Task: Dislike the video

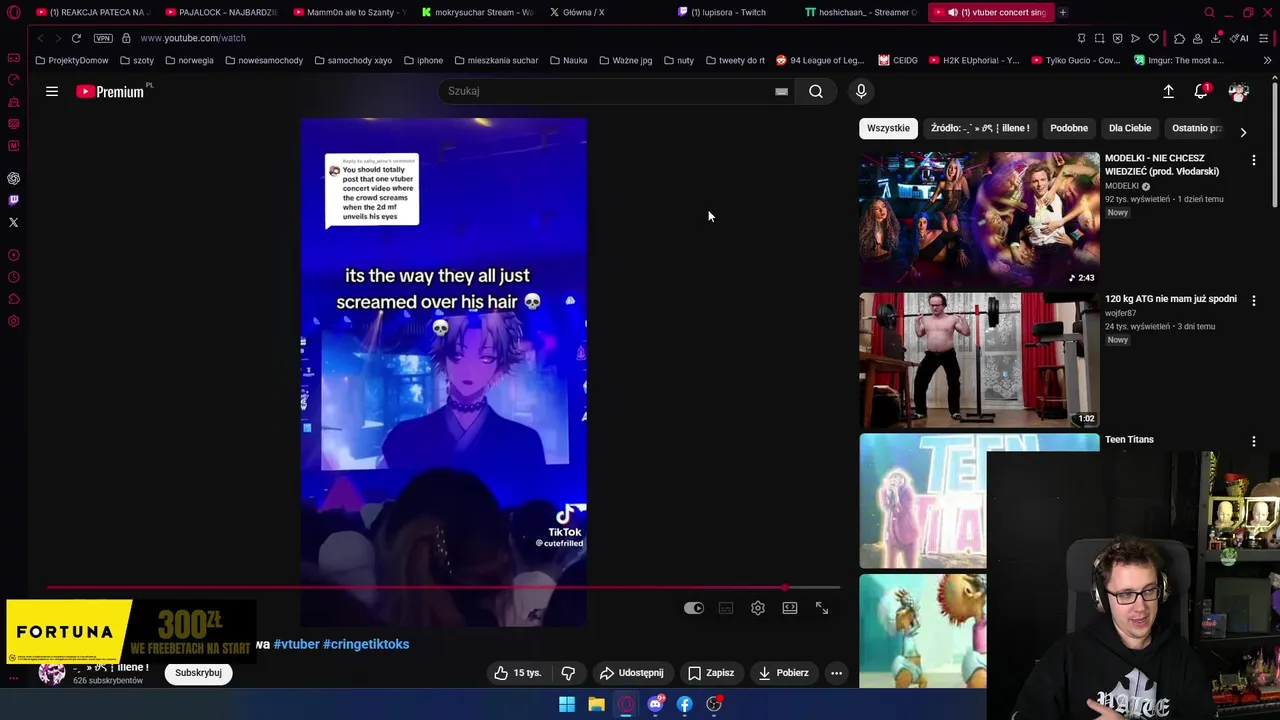Action: coord(568,673)
